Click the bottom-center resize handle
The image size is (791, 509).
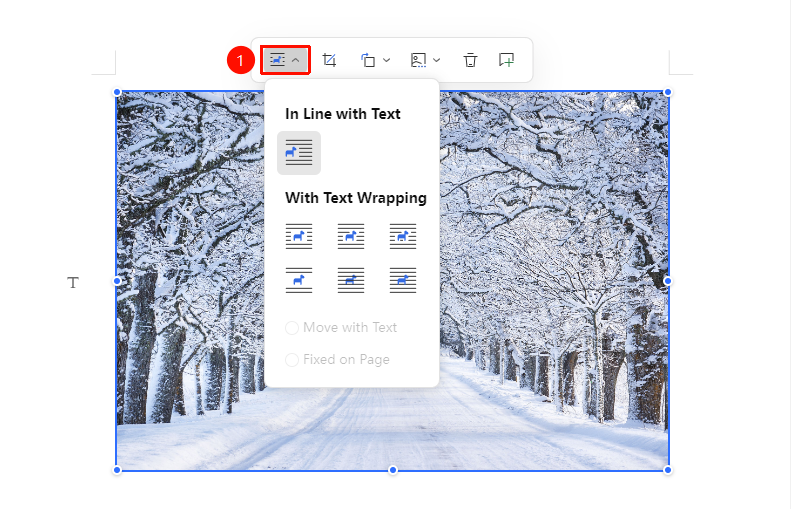[392, 470]
